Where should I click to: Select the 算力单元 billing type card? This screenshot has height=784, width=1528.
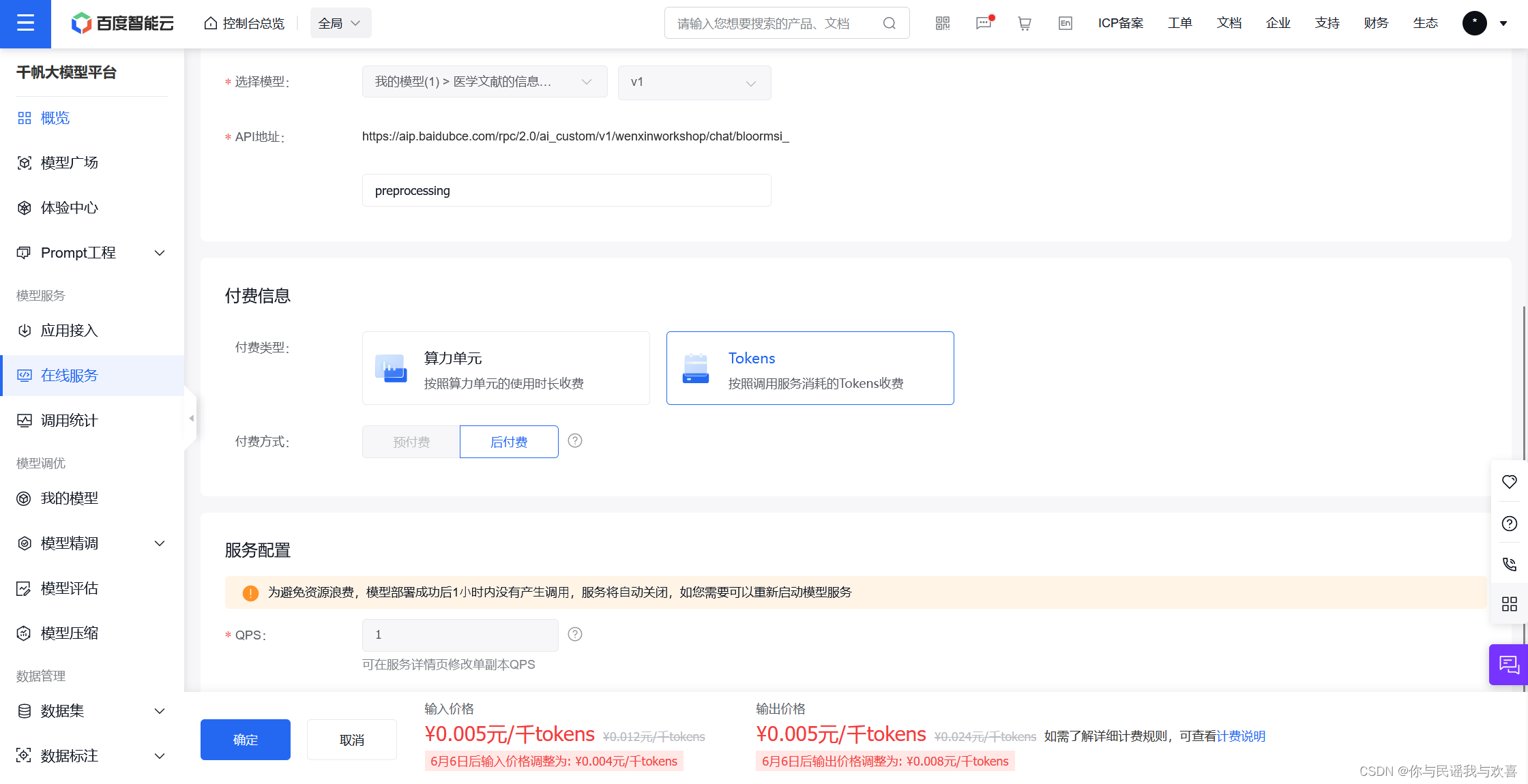505,368
